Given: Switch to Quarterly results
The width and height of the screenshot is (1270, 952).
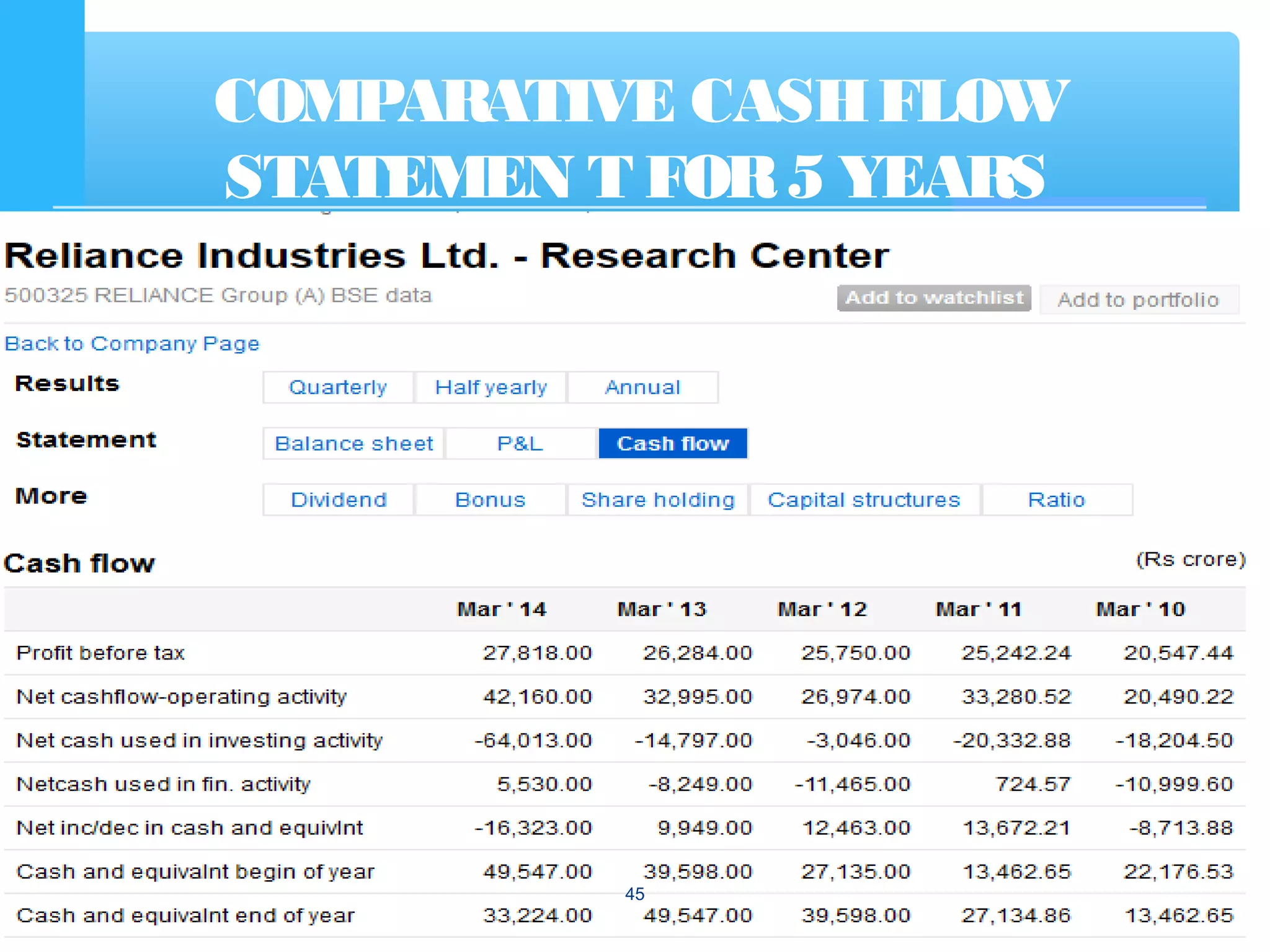Looking at the screenshot, I should (338, 387).
